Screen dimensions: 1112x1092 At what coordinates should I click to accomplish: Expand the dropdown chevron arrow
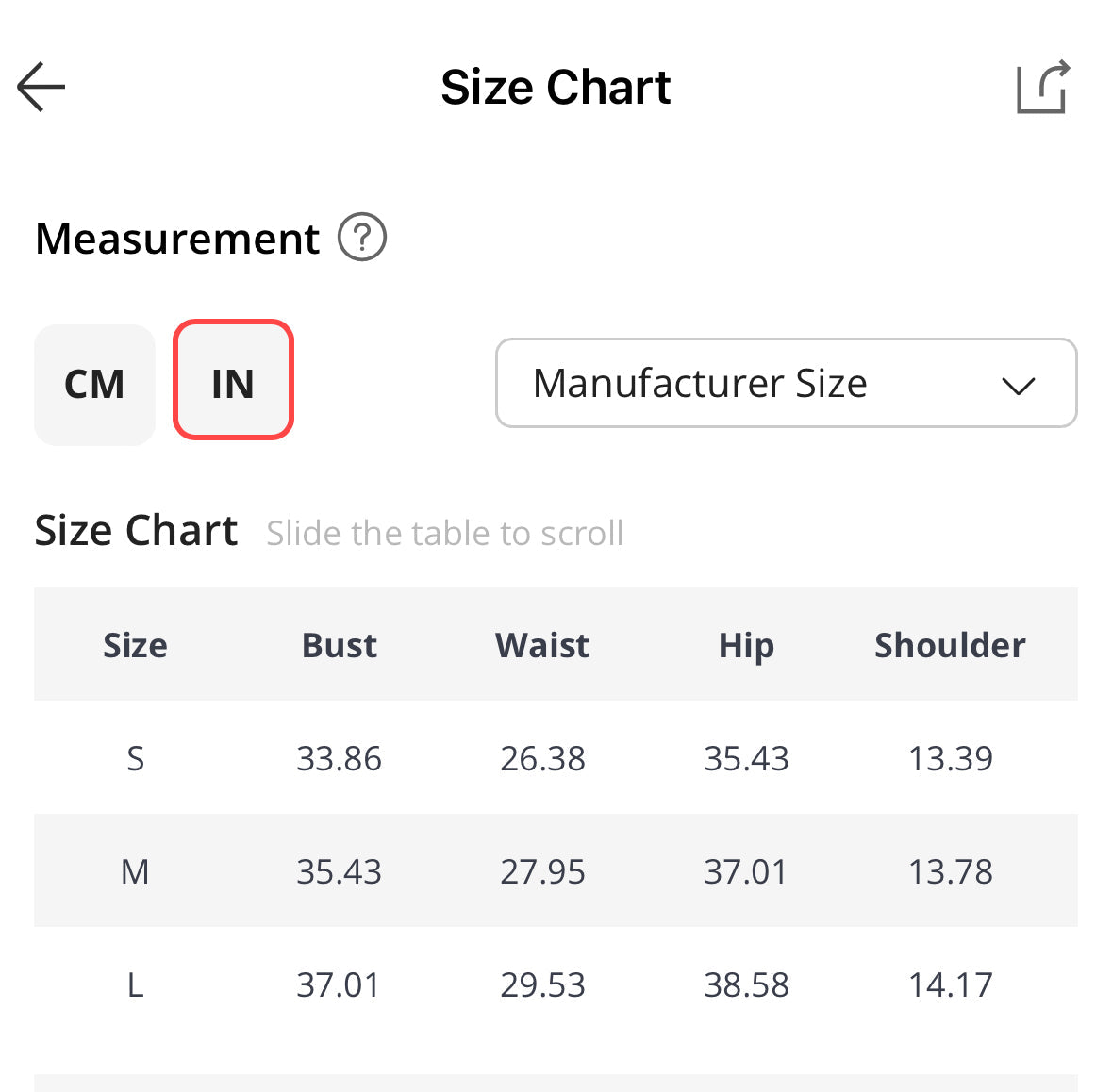1019,385
